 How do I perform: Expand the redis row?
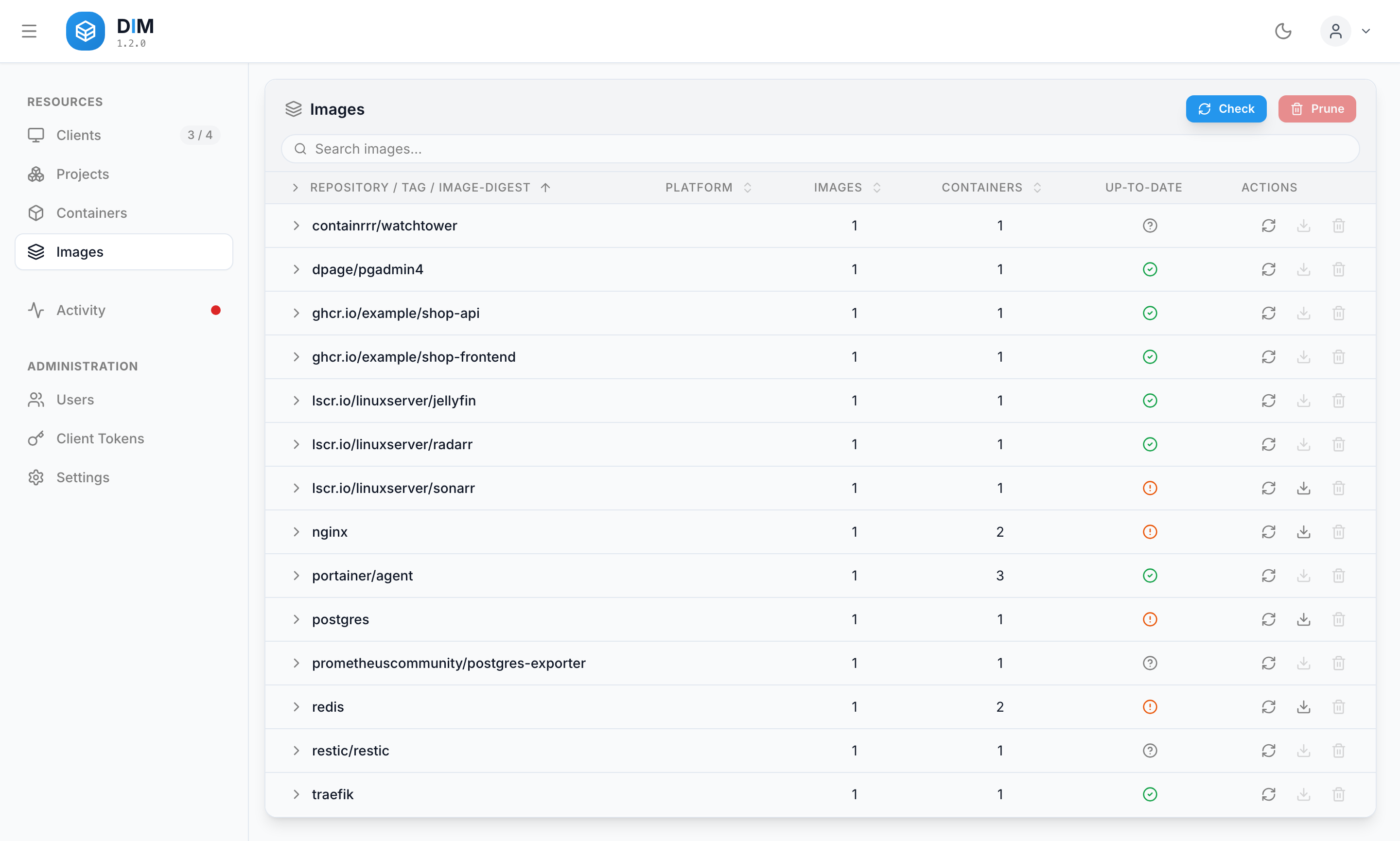pos(296,707)
